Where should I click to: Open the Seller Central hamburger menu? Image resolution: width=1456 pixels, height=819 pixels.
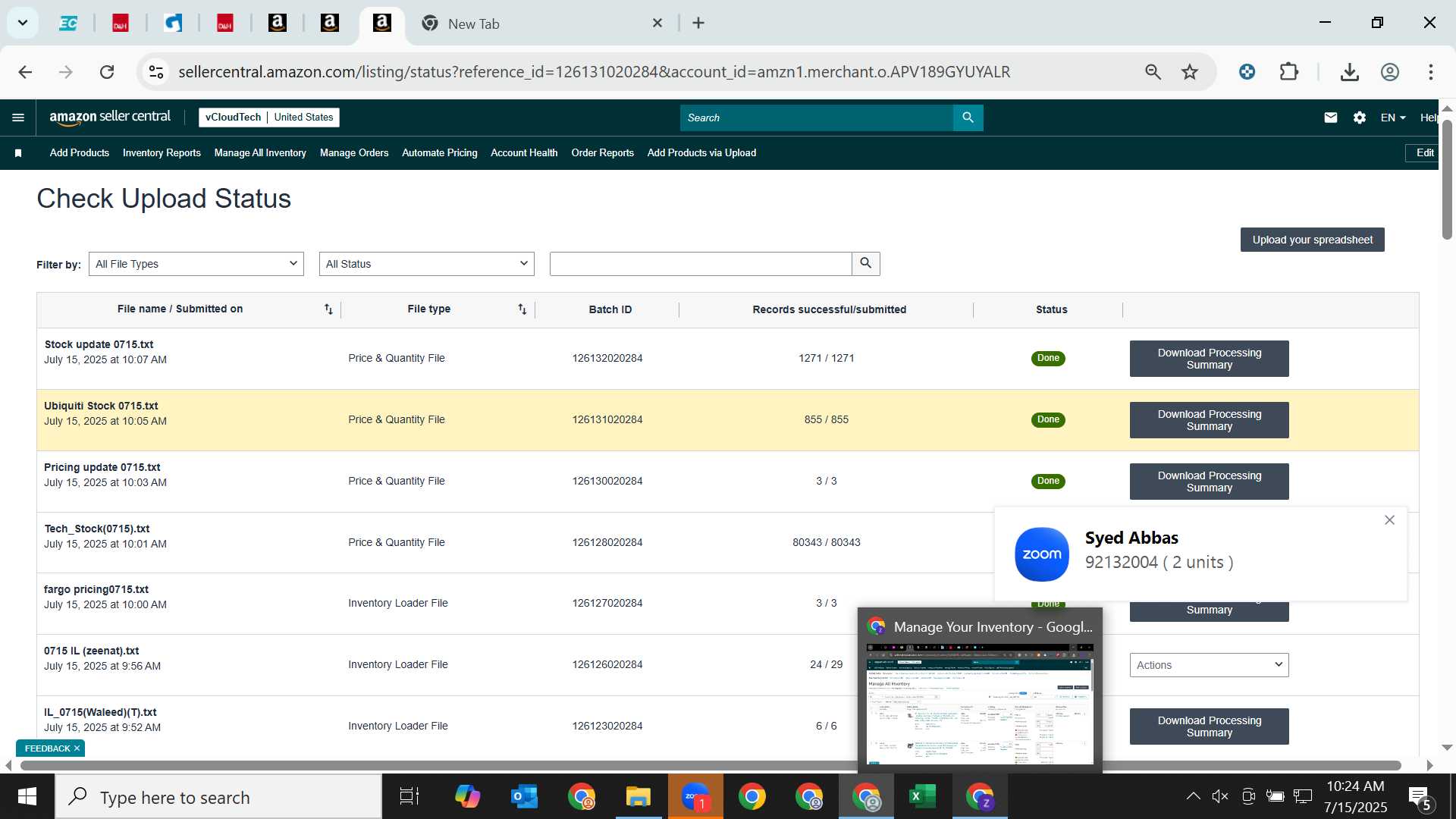click(18, 118)
